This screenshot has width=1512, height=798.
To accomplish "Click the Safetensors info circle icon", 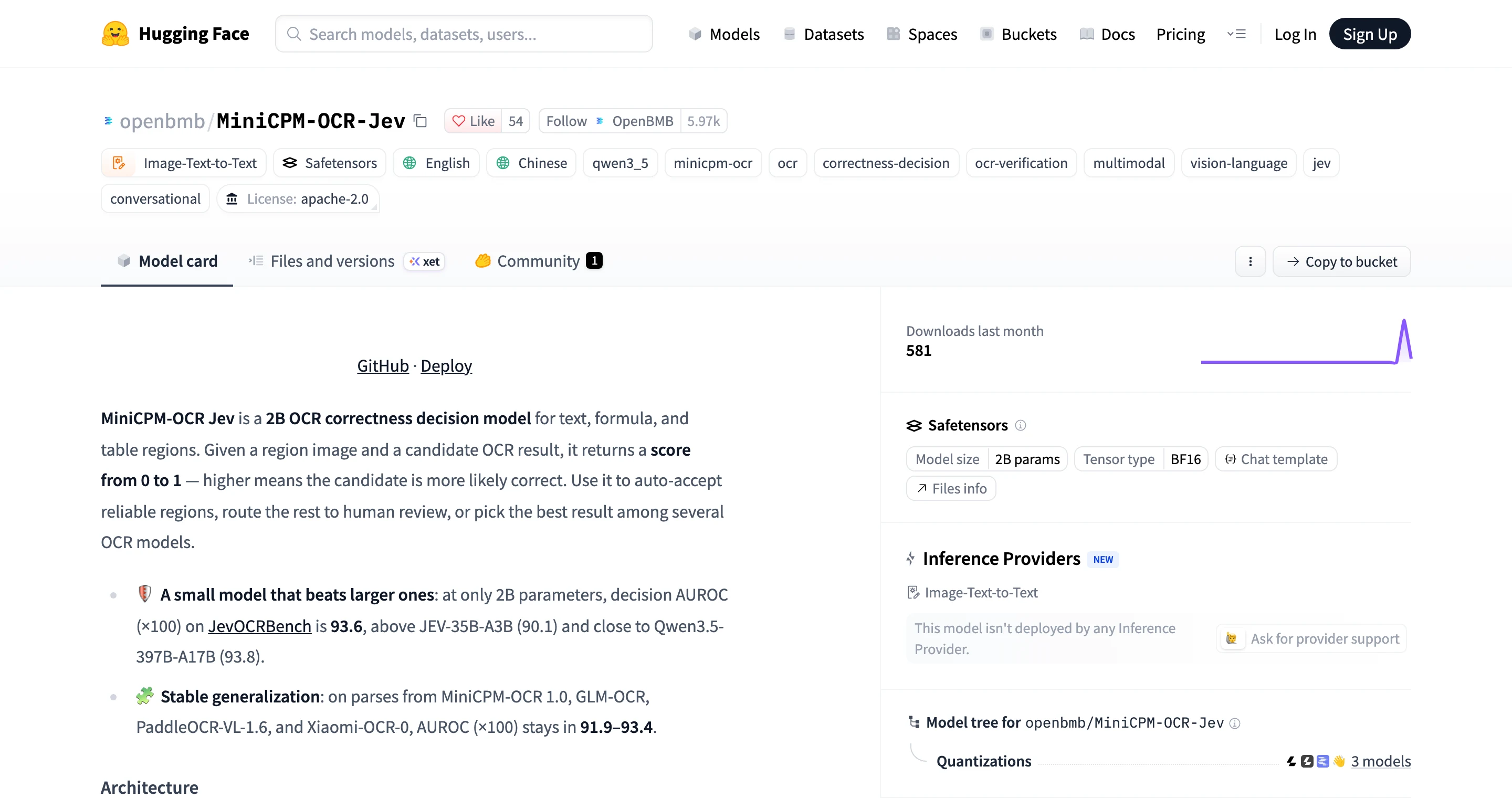I will tap(1021, 425).
